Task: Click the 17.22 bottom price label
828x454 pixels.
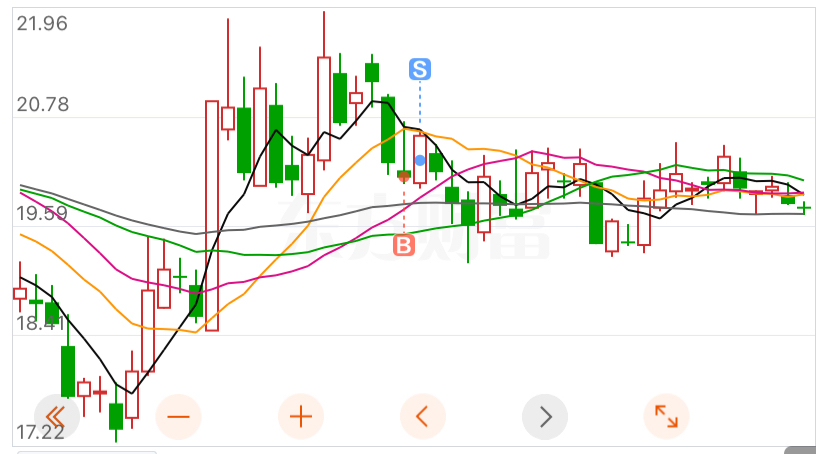Action: [x=40, y=432]
